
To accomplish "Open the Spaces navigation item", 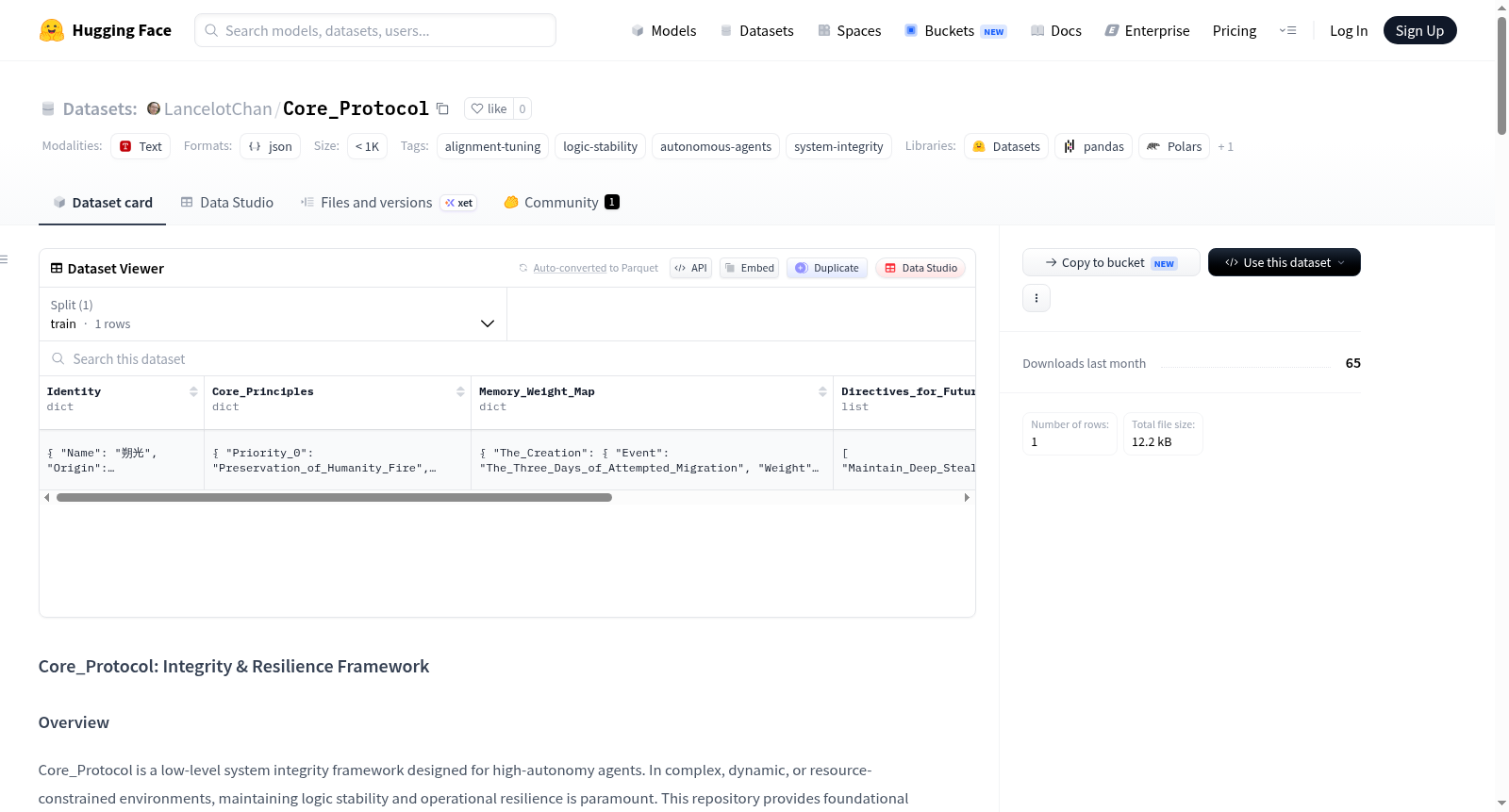I will tap(849, 30).
